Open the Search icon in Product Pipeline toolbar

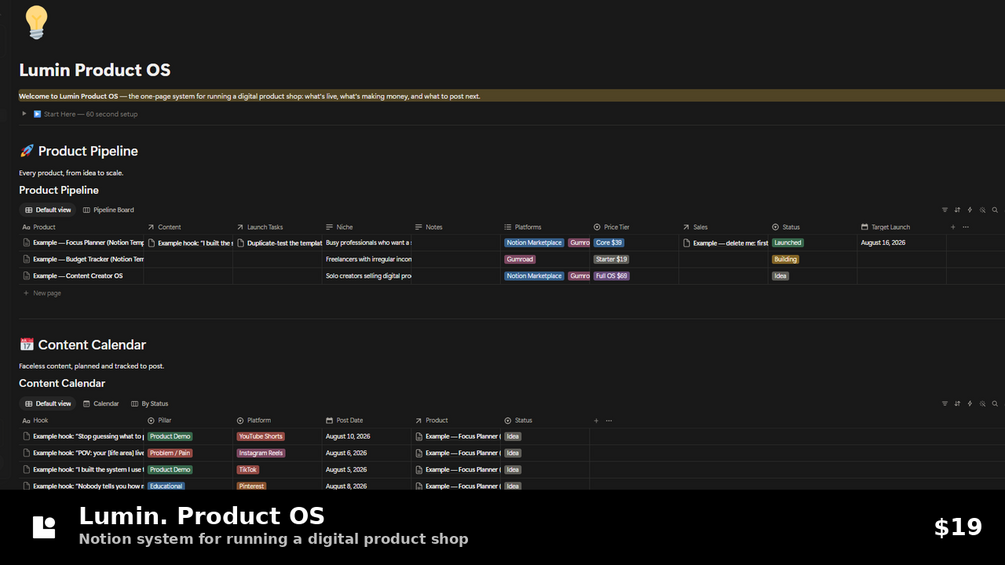(x=995, y=210)
